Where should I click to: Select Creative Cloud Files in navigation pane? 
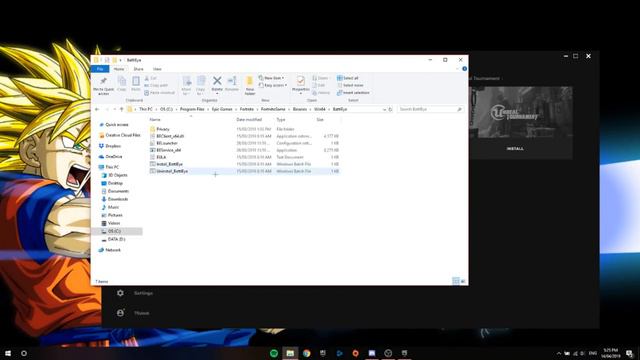tap(123, 135)
